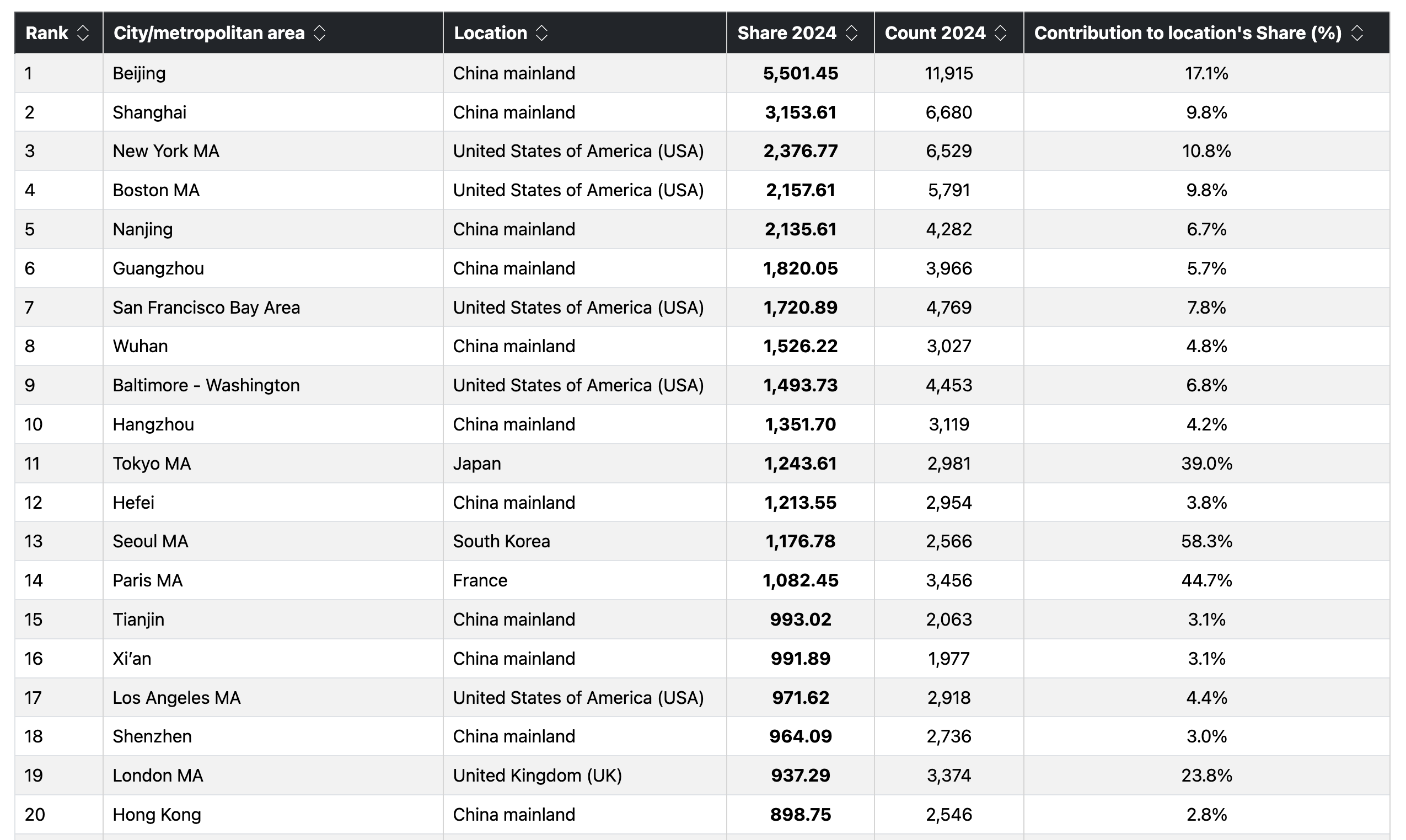The height and width of the screenshot is (840, 1406).
Task: Select the South Korea location cell
Action: [x=501, y=541]
